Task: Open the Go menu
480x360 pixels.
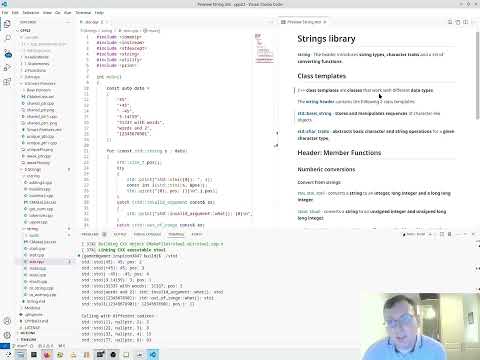Action: tap(58, 13)
